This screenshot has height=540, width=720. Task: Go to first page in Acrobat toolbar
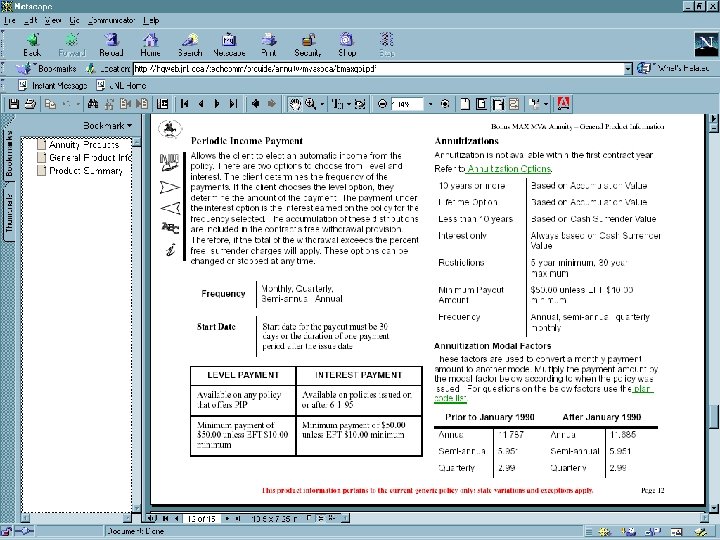click(185, 104)
